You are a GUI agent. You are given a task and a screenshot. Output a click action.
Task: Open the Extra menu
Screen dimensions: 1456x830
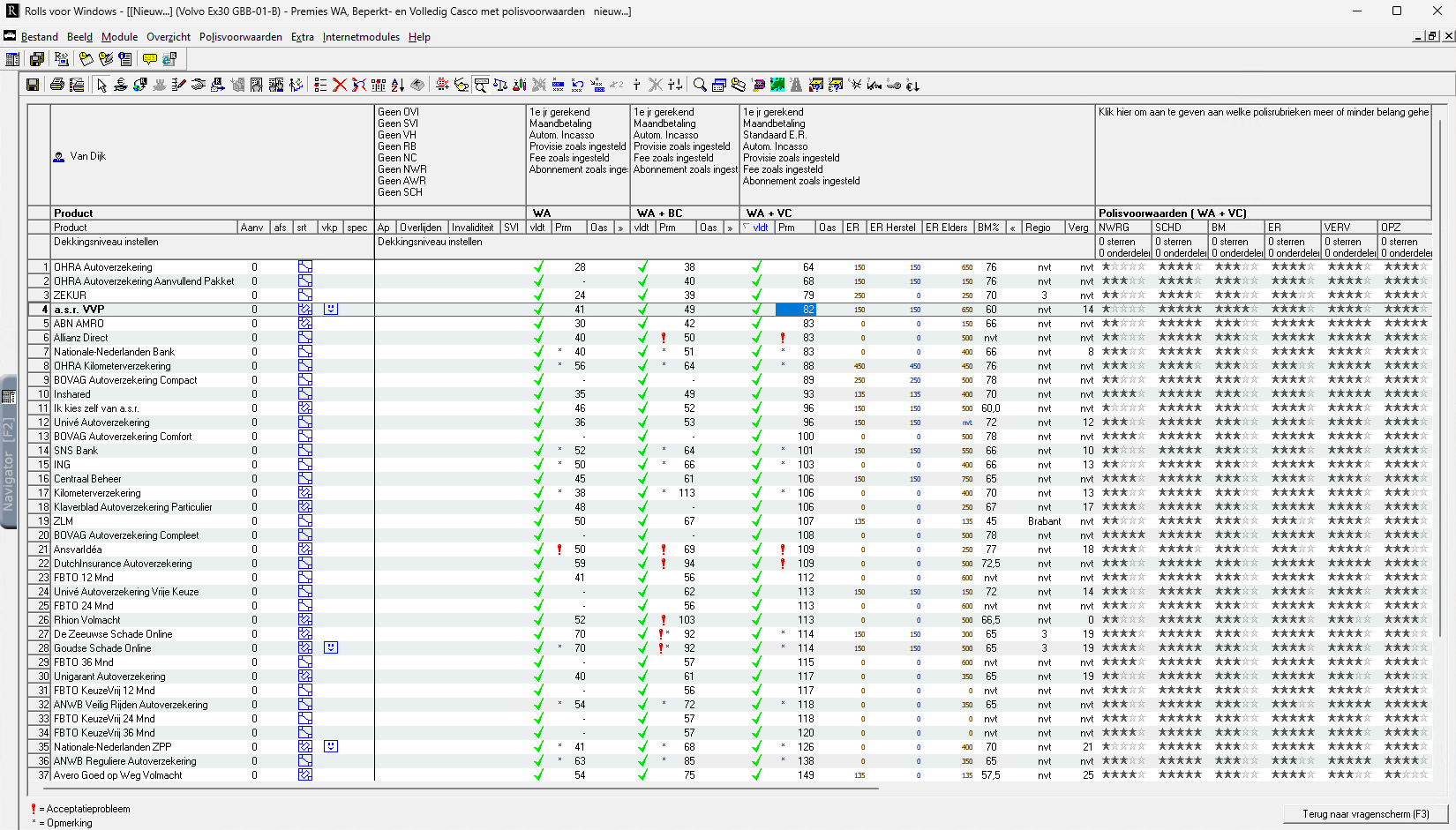click(x=303, y=37)
